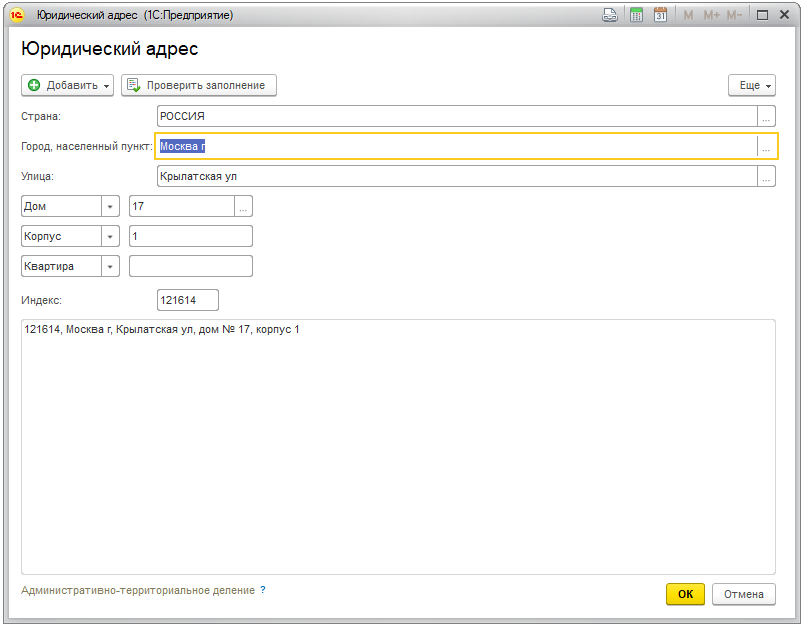Open the Еще menu
804x628 pixels.
tap(752, 86)
